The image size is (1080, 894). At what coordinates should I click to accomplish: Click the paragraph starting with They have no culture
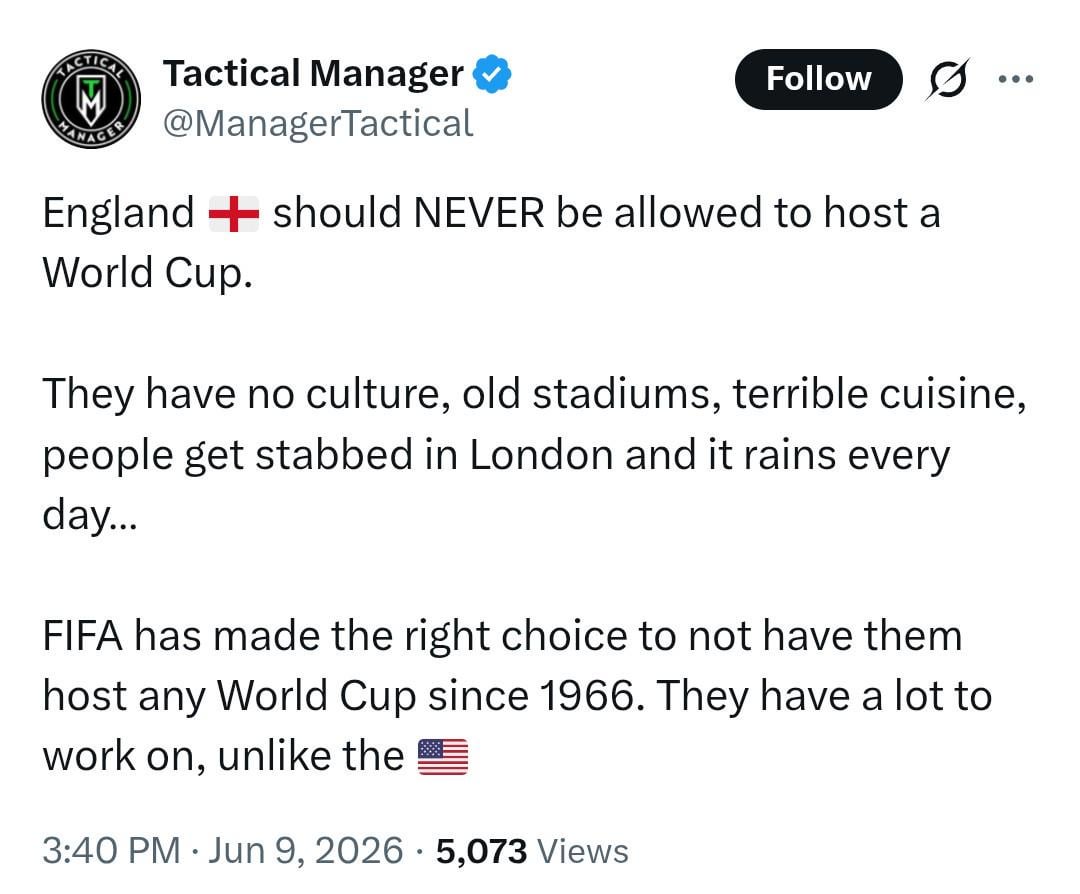[534, 455]
